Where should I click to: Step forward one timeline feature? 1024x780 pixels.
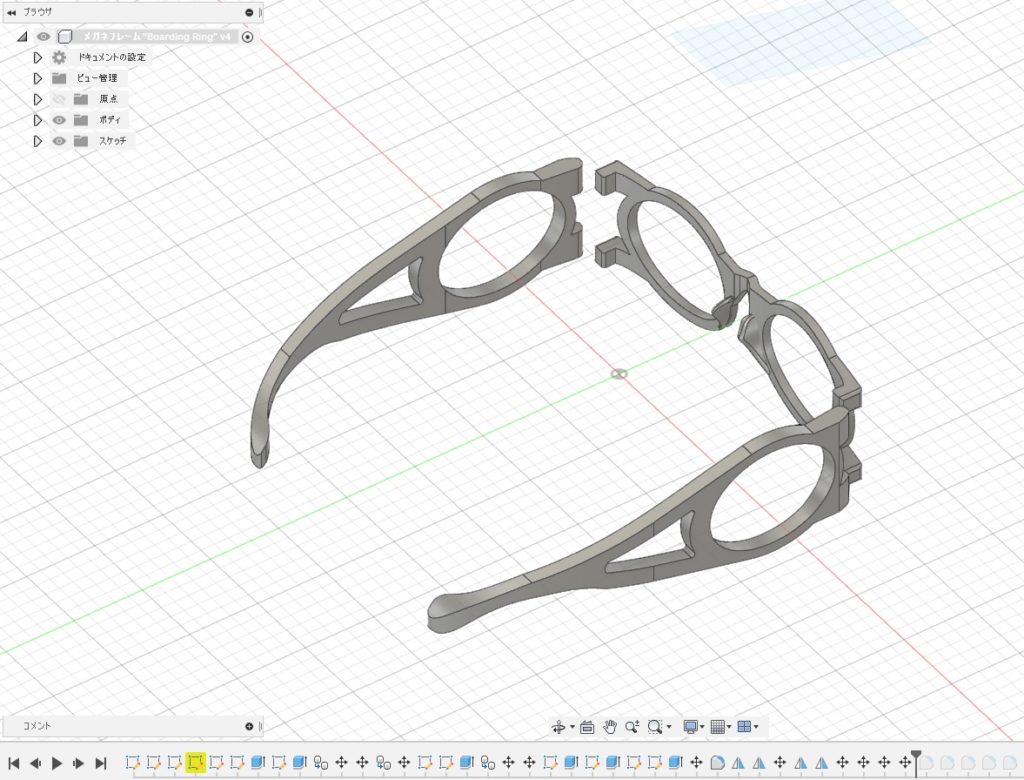(78, 763)
